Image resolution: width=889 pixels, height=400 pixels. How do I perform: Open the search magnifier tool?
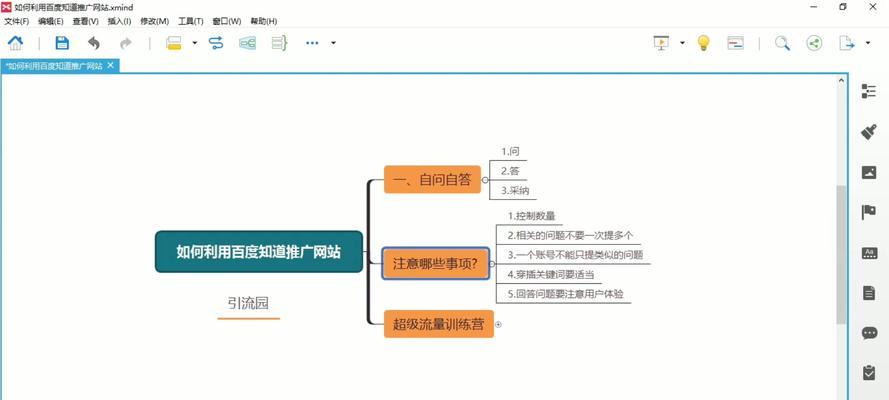(782, 43)
